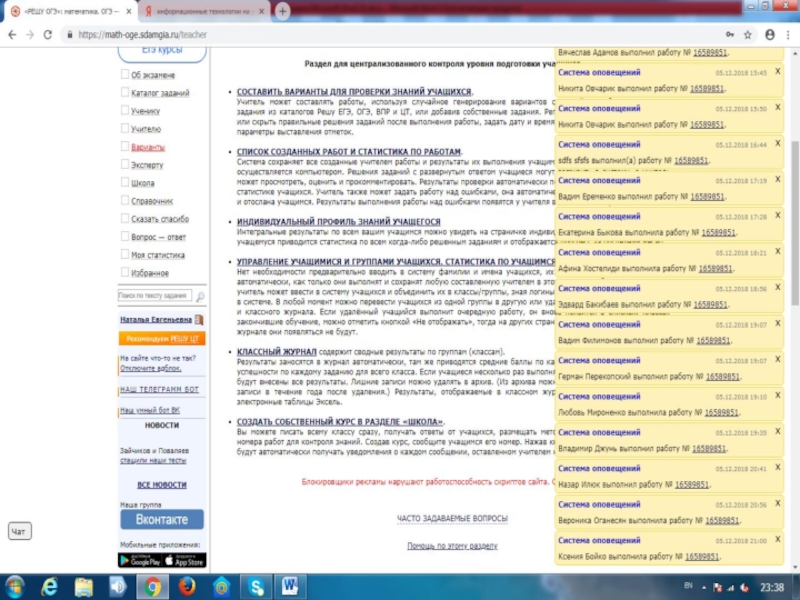Image resolution: width=800 pixels, height=600 pixels.
Task: Open the saved passwords key icon
Action: point(730,35)
